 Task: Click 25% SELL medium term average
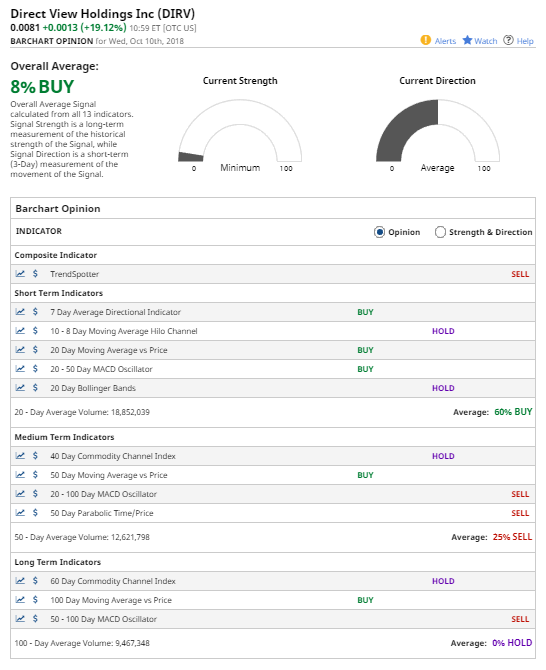click(x=512, y=537)
